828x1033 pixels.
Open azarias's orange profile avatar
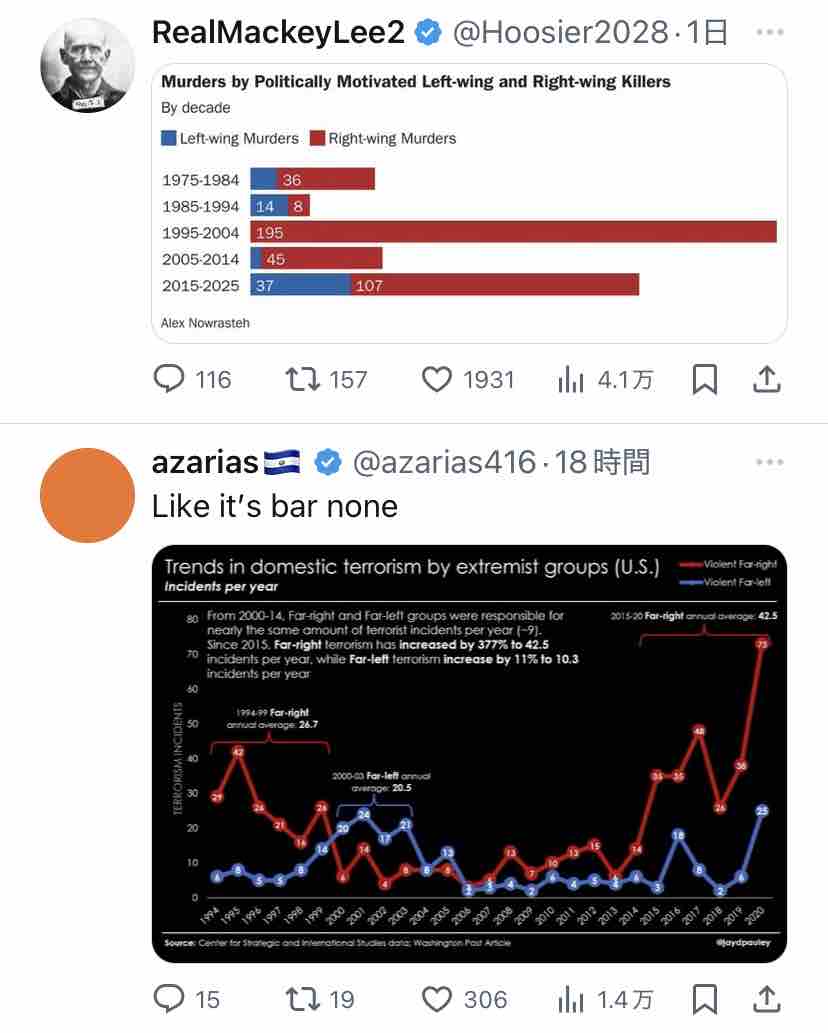87,495
